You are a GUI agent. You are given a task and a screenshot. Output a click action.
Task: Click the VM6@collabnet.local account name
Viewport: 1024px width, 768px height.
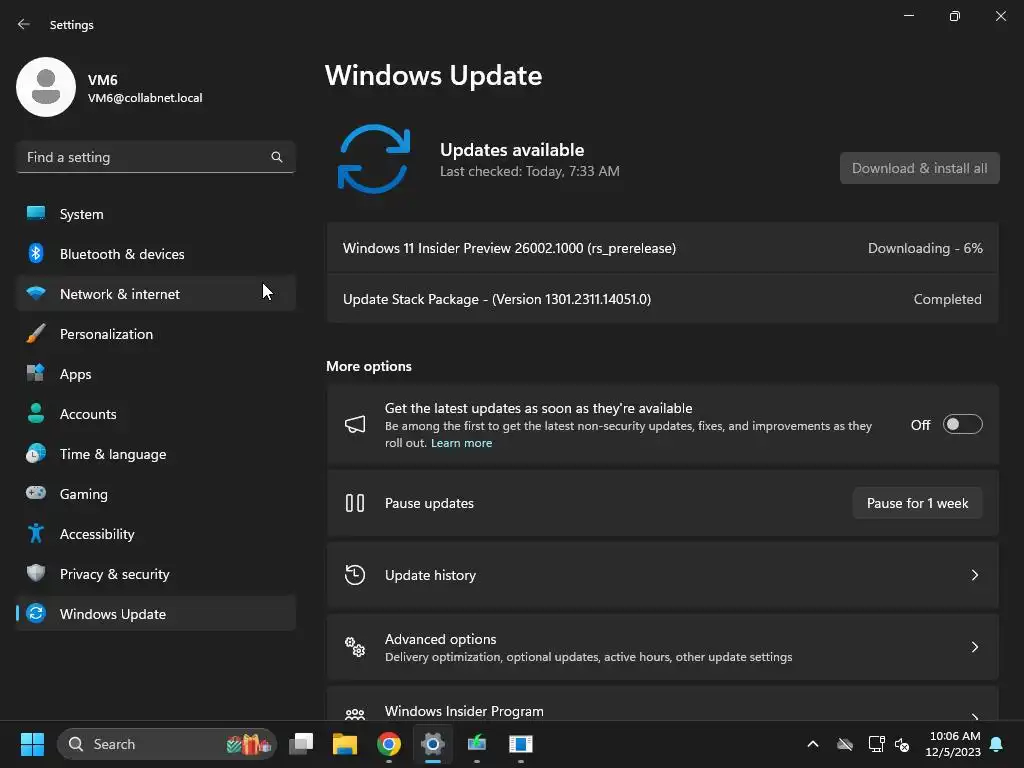click(x=145, y=97)
